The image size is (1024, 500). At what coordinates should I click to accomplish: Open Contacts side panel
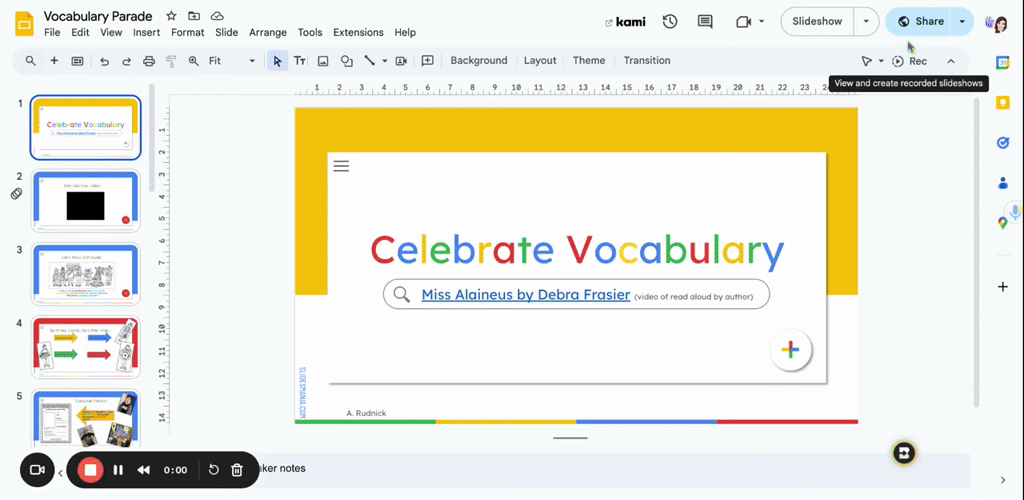pos(1003,183)
